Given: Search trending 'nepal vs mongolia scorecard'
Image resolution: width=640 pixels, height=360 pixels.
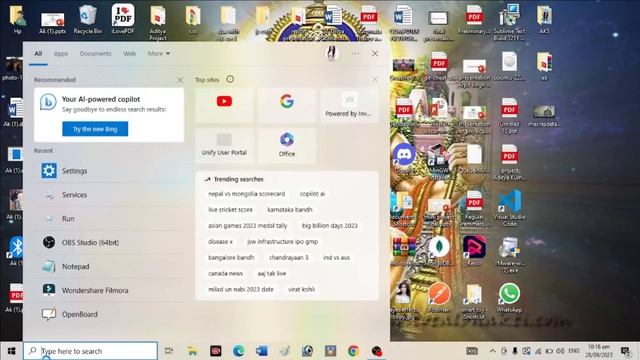Looking at the screenshot, I should pyautogui.click(x=247, y=194).
